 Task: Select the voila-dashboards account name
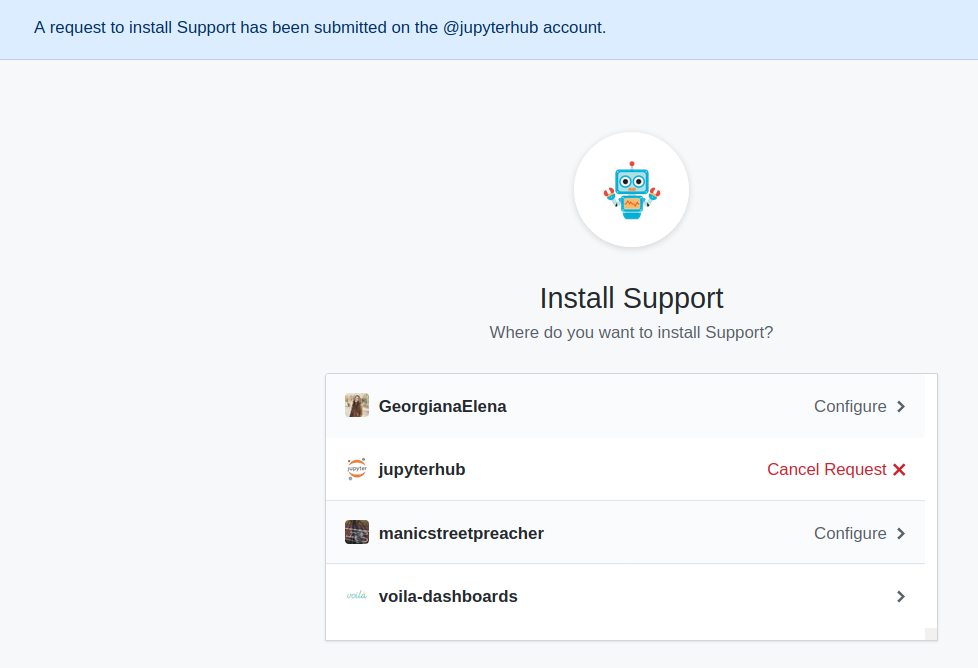(448, 596)
